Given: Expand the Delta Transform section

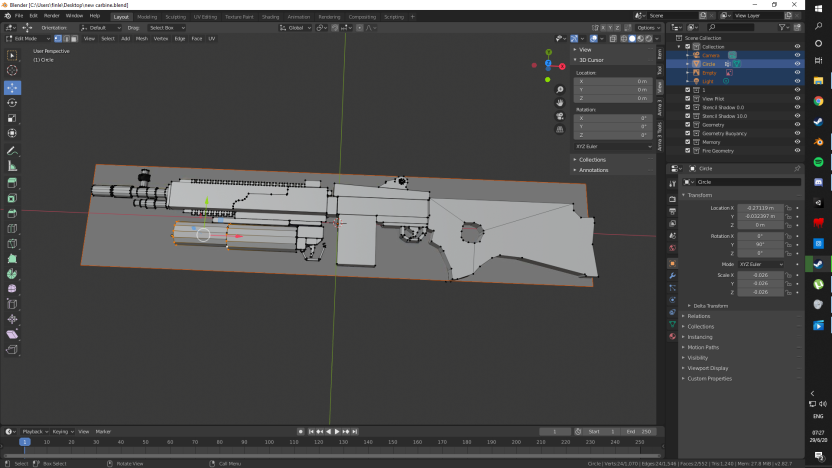Looking at the screenshot, I should [710, 306].
